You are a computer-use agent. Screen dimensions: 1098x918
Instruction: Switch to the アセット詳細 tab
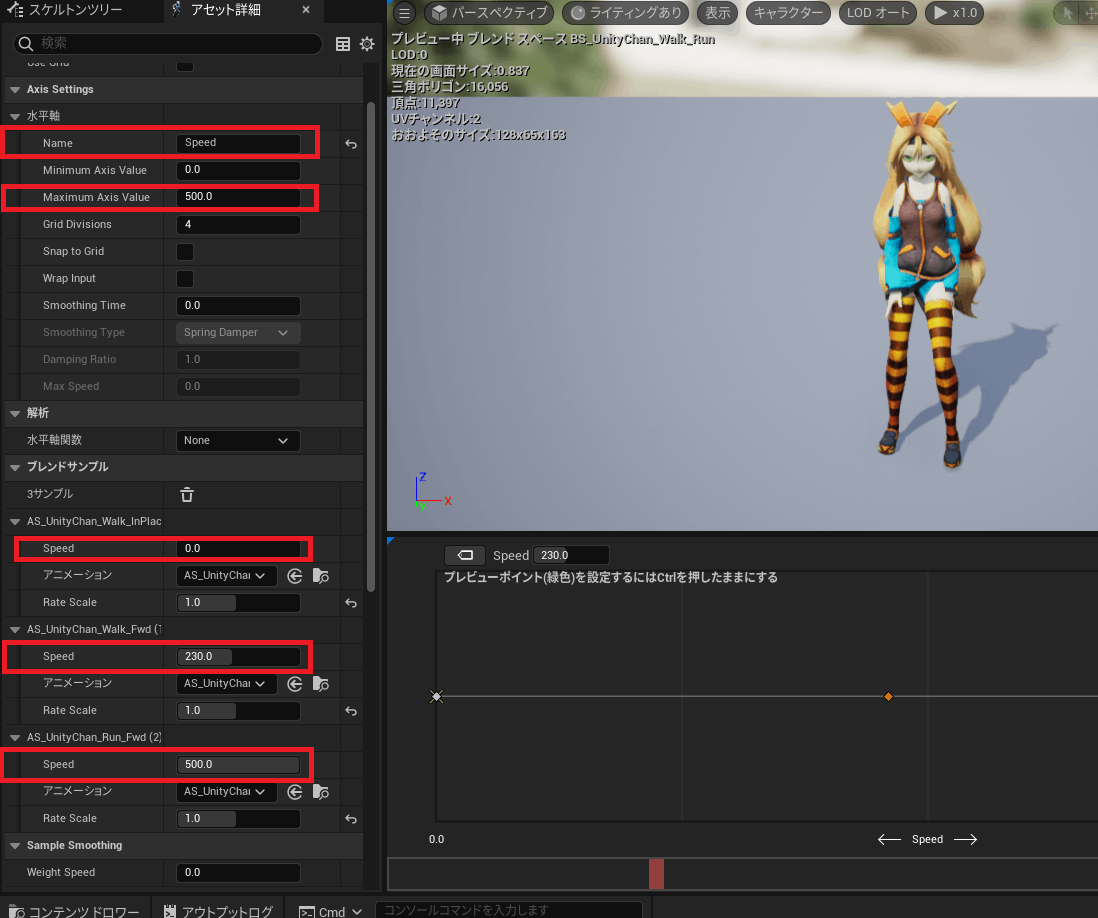click(225, 10)
